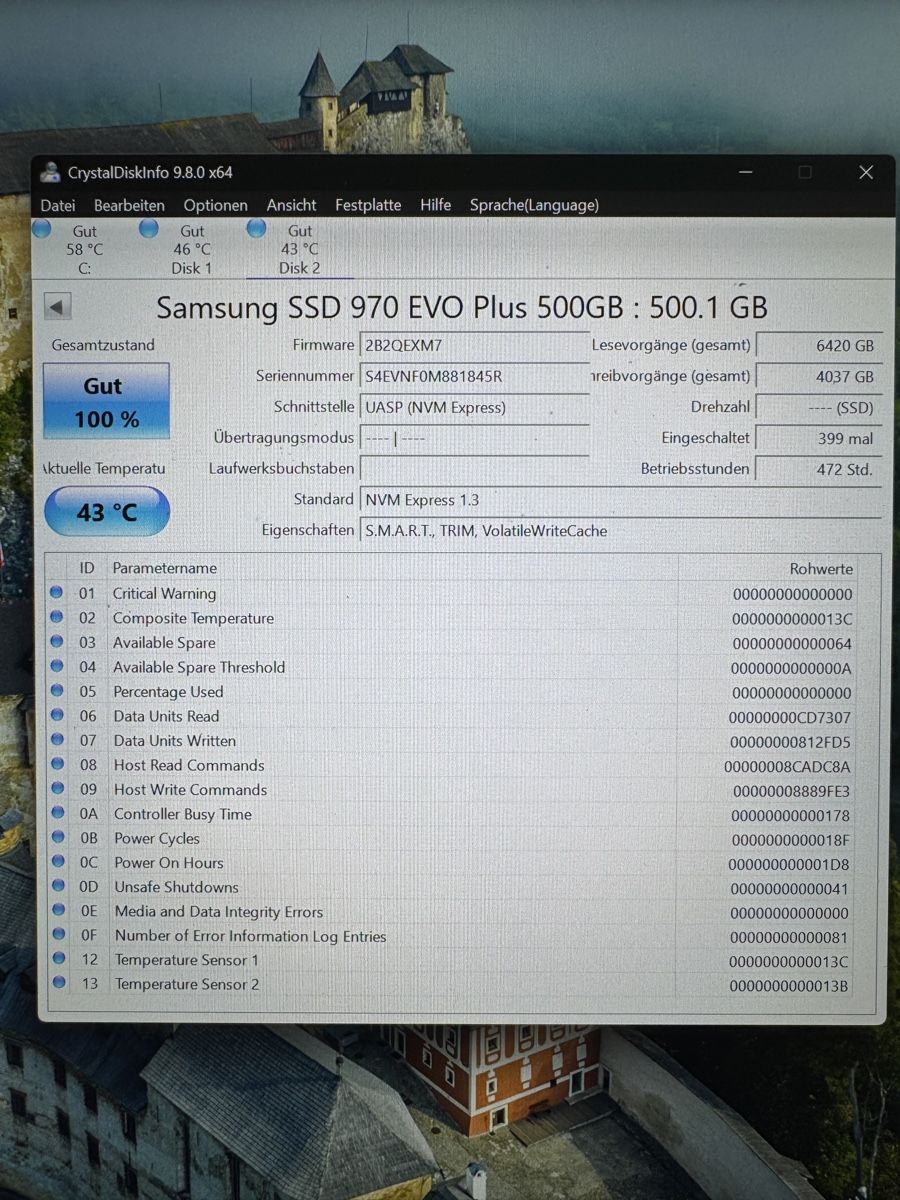This screenshot has height=1200, width=900.
Task: Click status dot of Temperature Sensor 2 row
Action: coord(58,983)
